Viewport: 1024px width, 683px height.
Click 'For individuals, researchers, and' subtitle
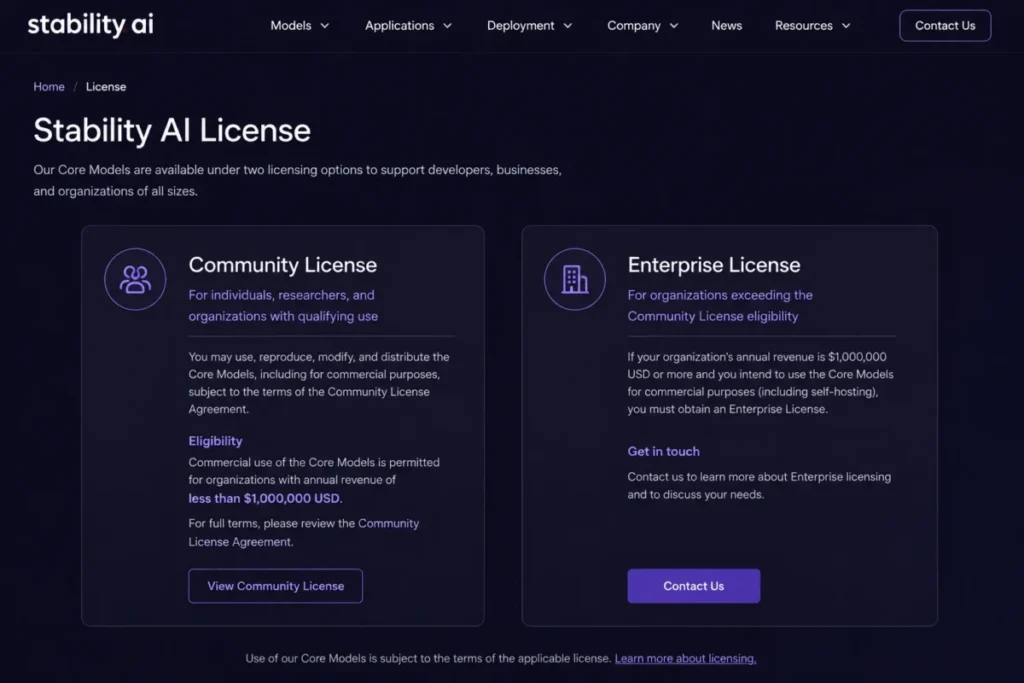281,295
